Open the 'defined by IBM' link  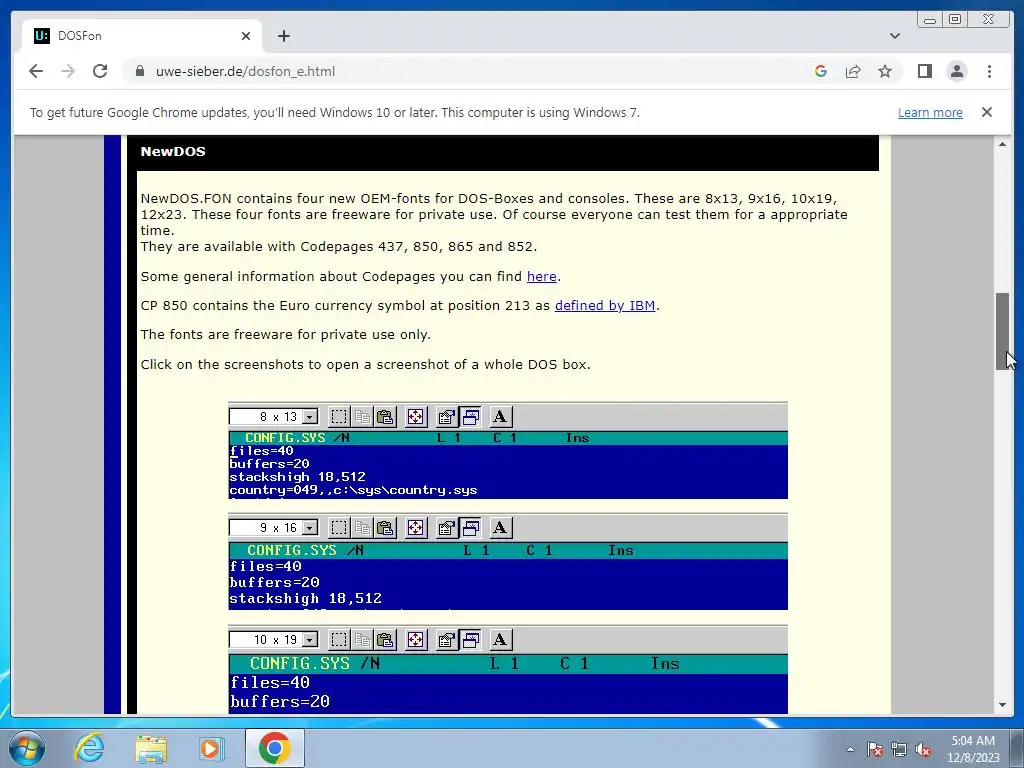click(x=605, y=305)
